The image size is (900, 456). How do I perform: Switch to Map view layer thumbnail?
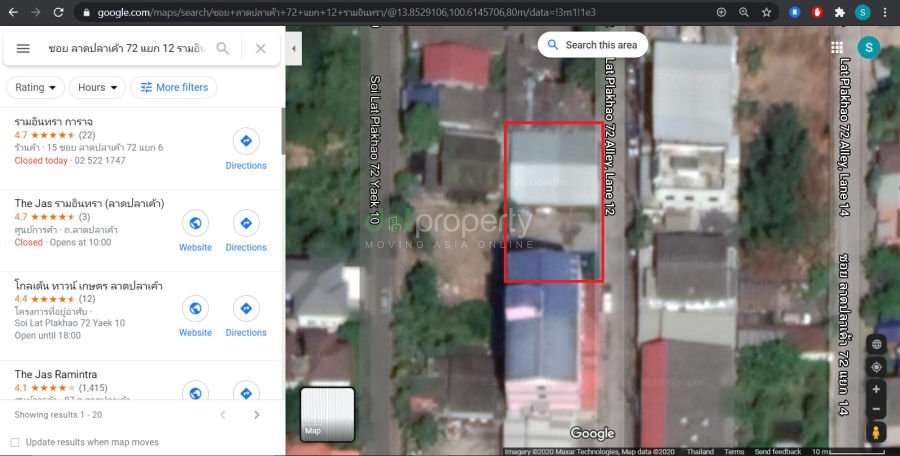pyautogui.click(x=327, y=414)
